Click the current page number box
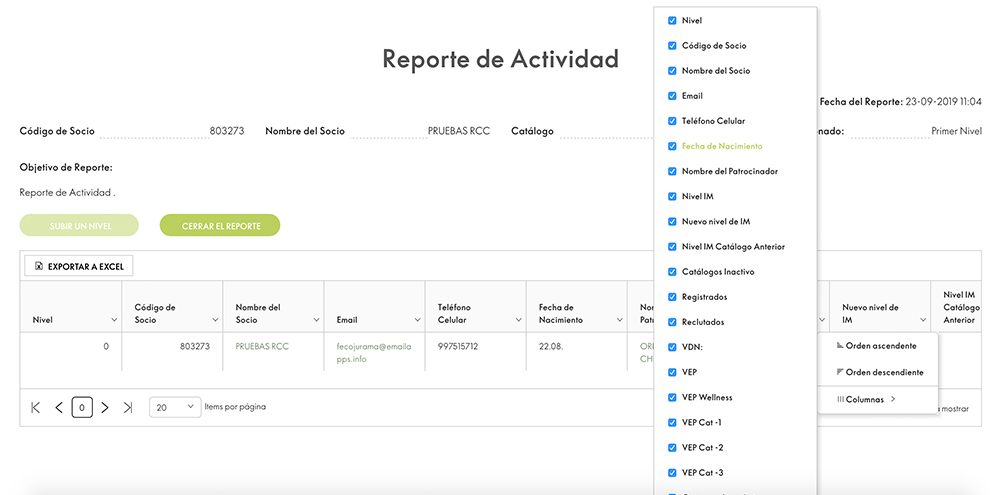 coord(82,407)
